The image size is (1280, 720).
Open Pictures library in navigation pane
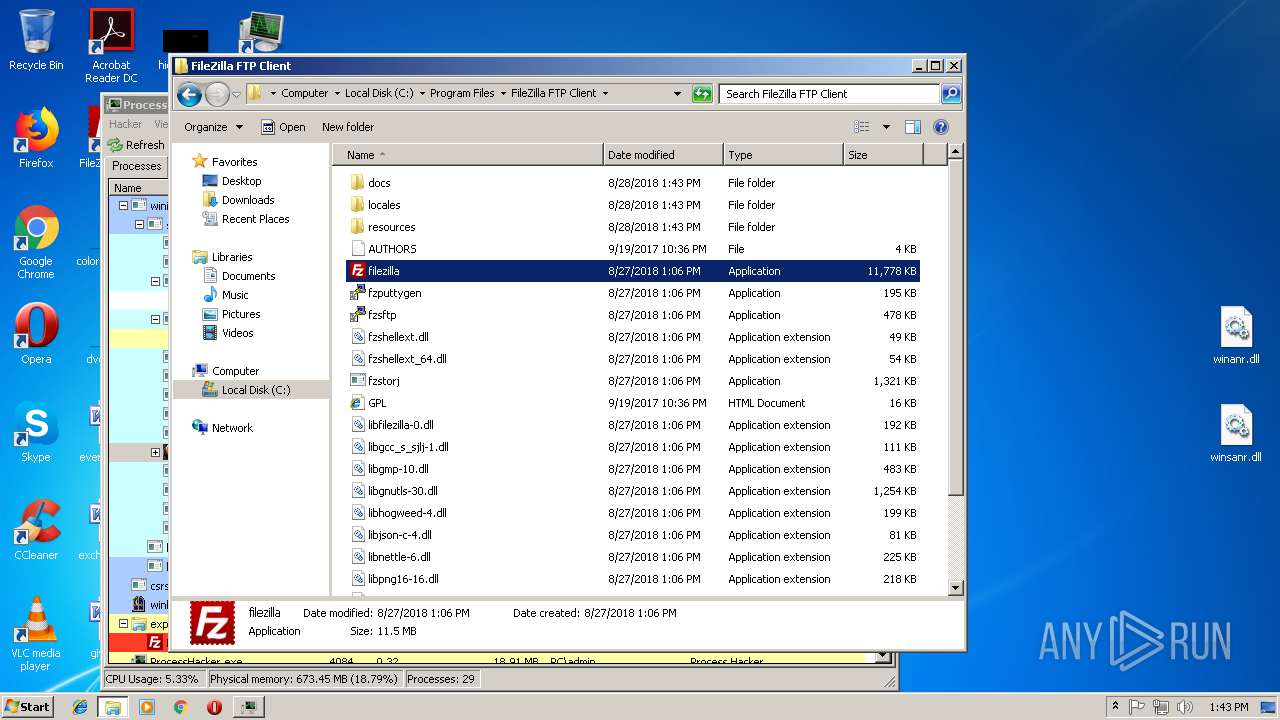point(241,314)
